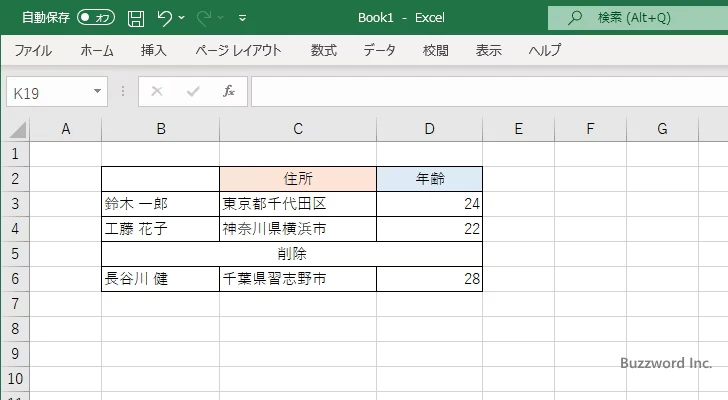Image resolution: width=728 pixels, height=400 pixels.
Task: Click the Save floppy disk icon
Action: click(136, 18)
